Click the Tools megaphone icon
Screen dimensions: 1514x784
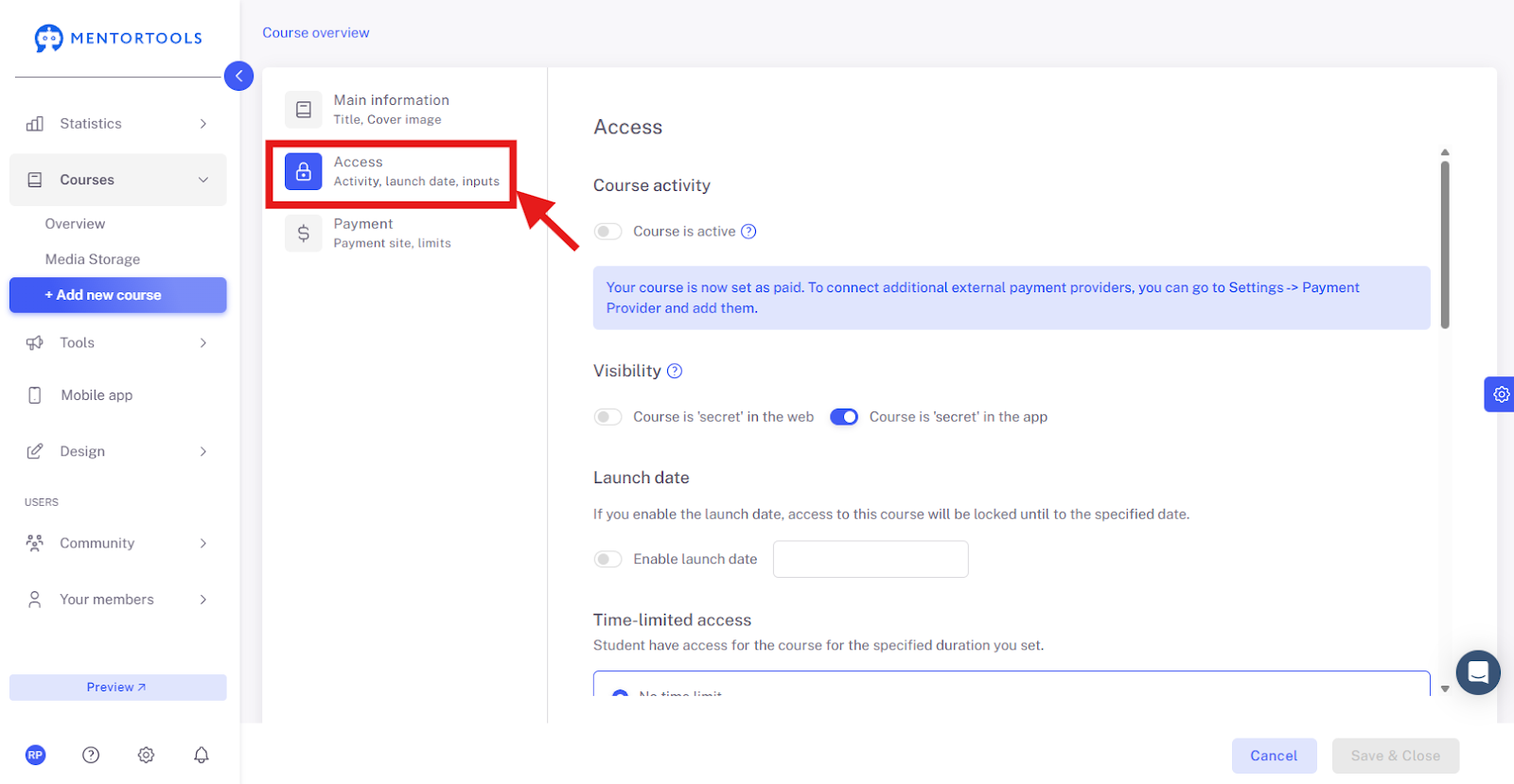(x=35, y=342)
